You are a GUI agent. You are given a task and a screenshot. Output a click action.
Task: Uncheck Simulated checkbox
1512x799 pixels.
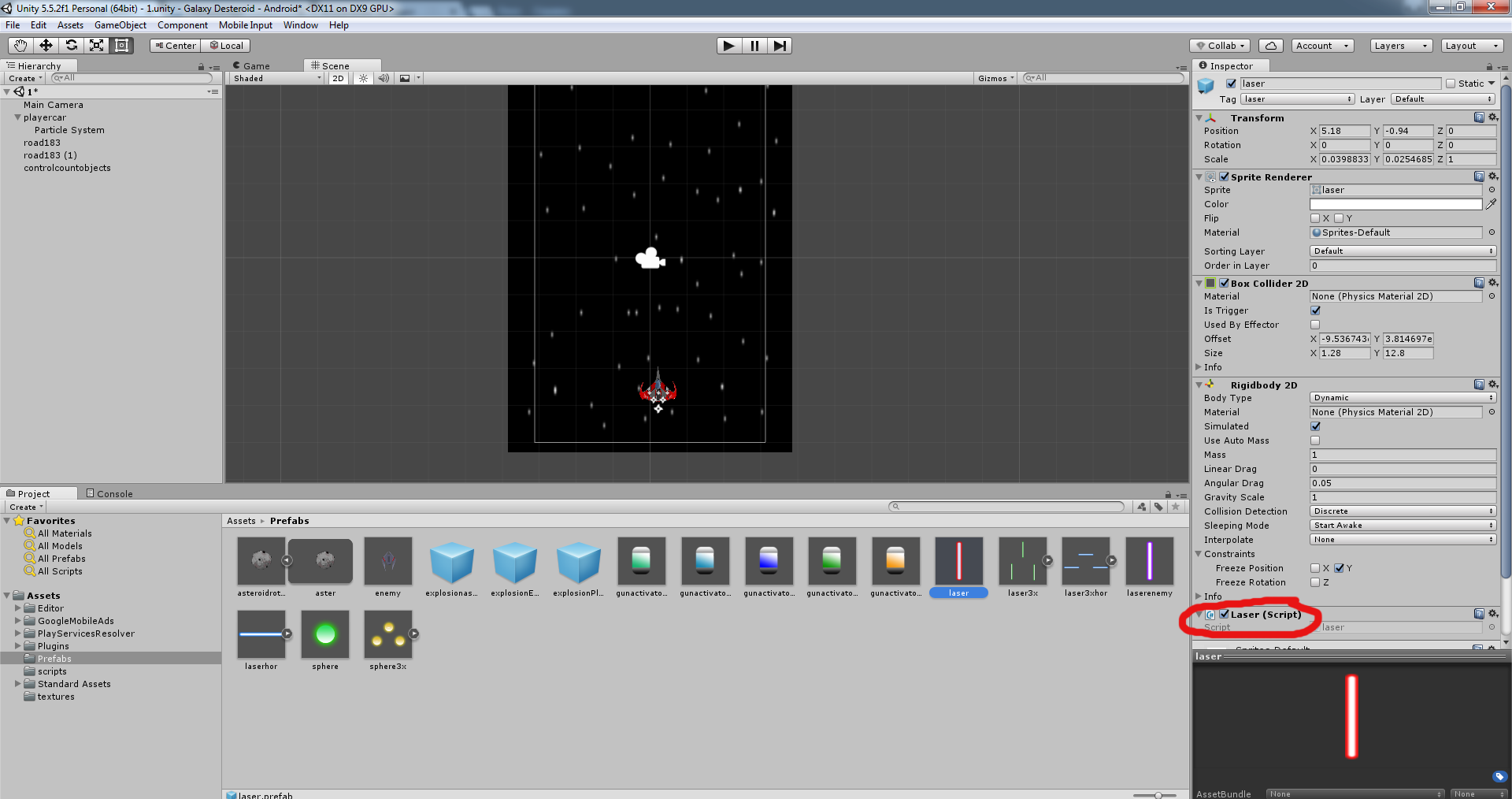[1315, 426]
